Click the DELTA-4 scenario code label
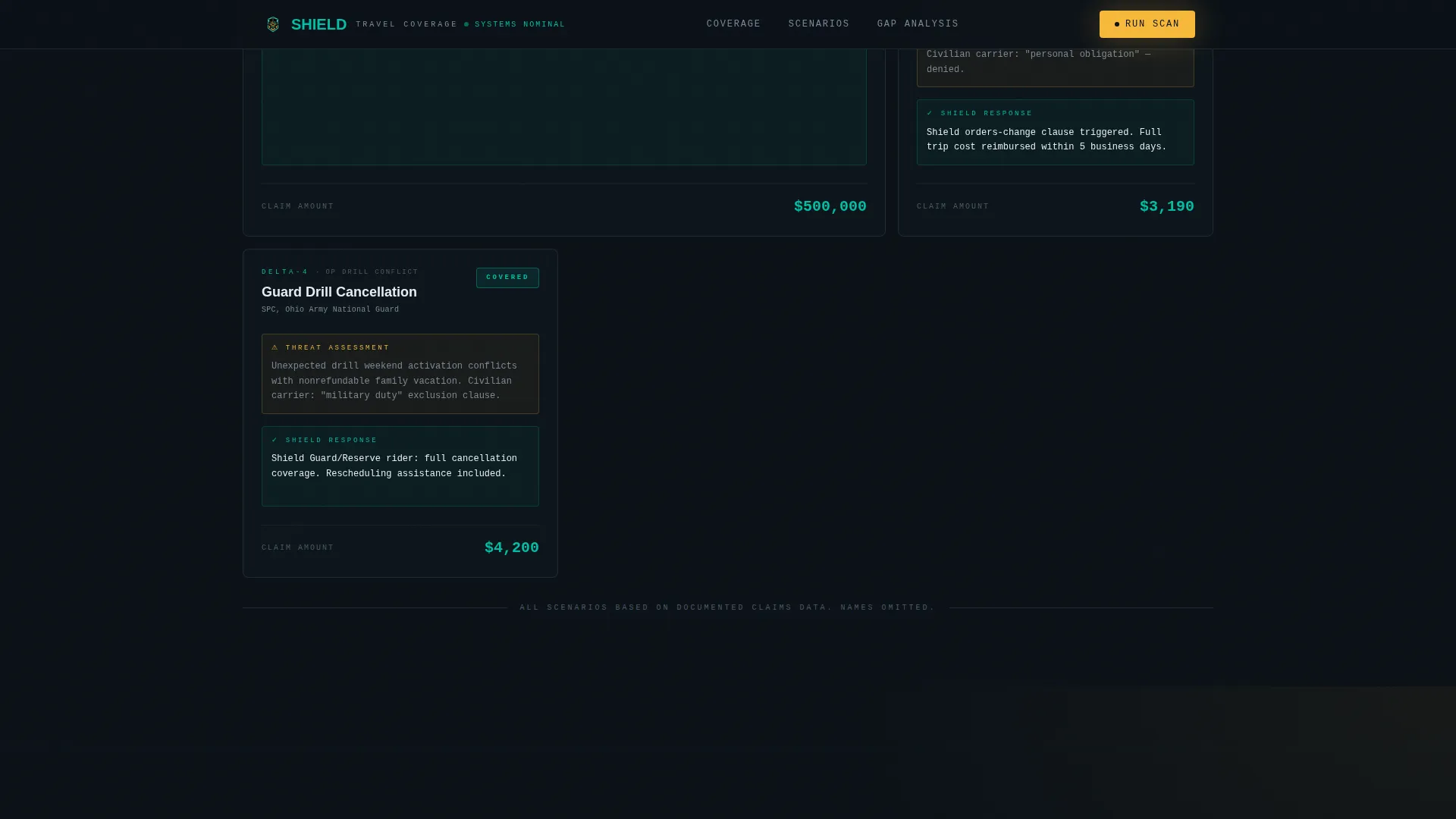 285,272
